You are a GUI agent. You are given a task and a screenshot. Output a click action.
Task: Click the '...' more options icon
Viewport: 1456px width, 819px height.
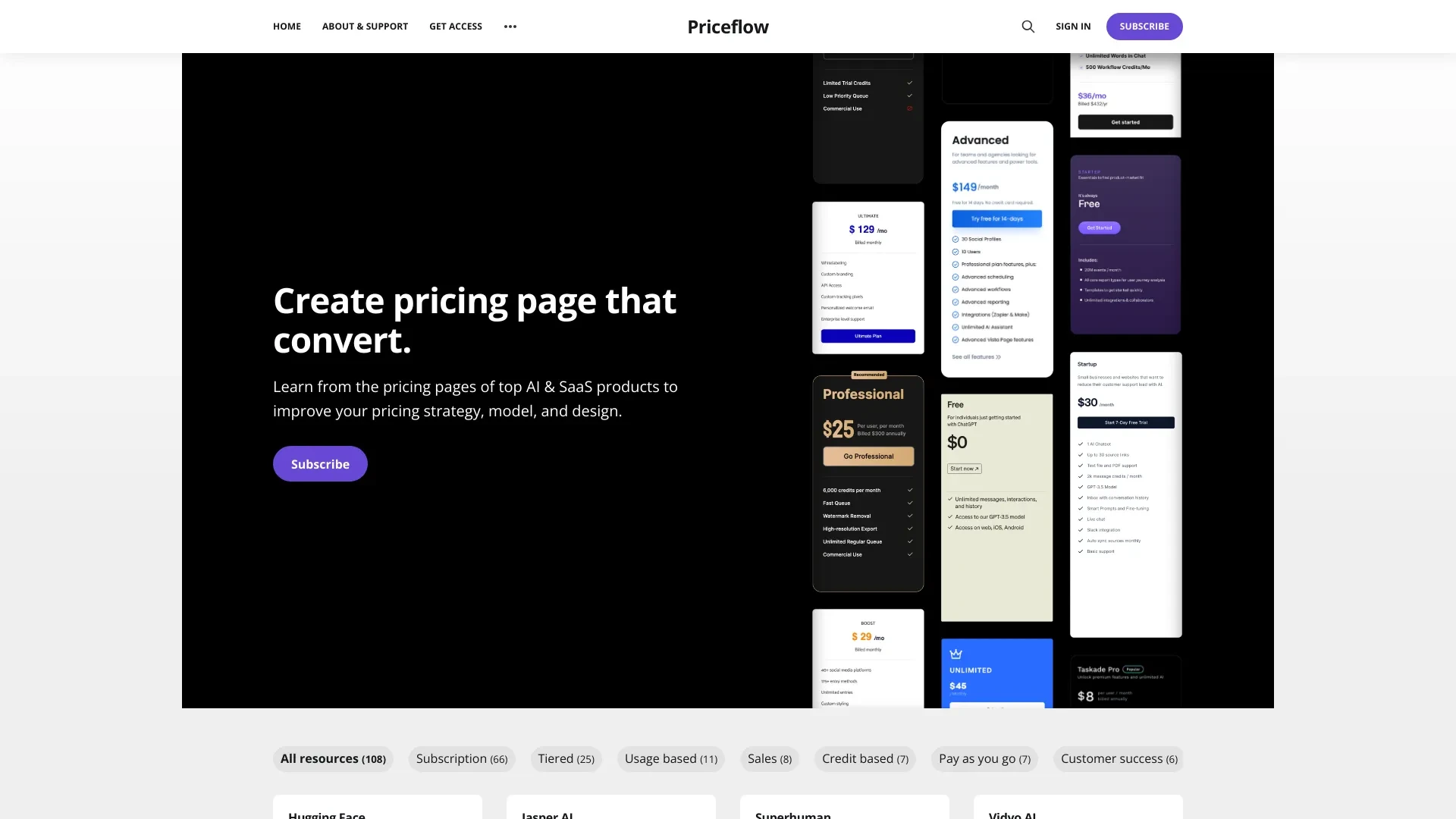509,26
